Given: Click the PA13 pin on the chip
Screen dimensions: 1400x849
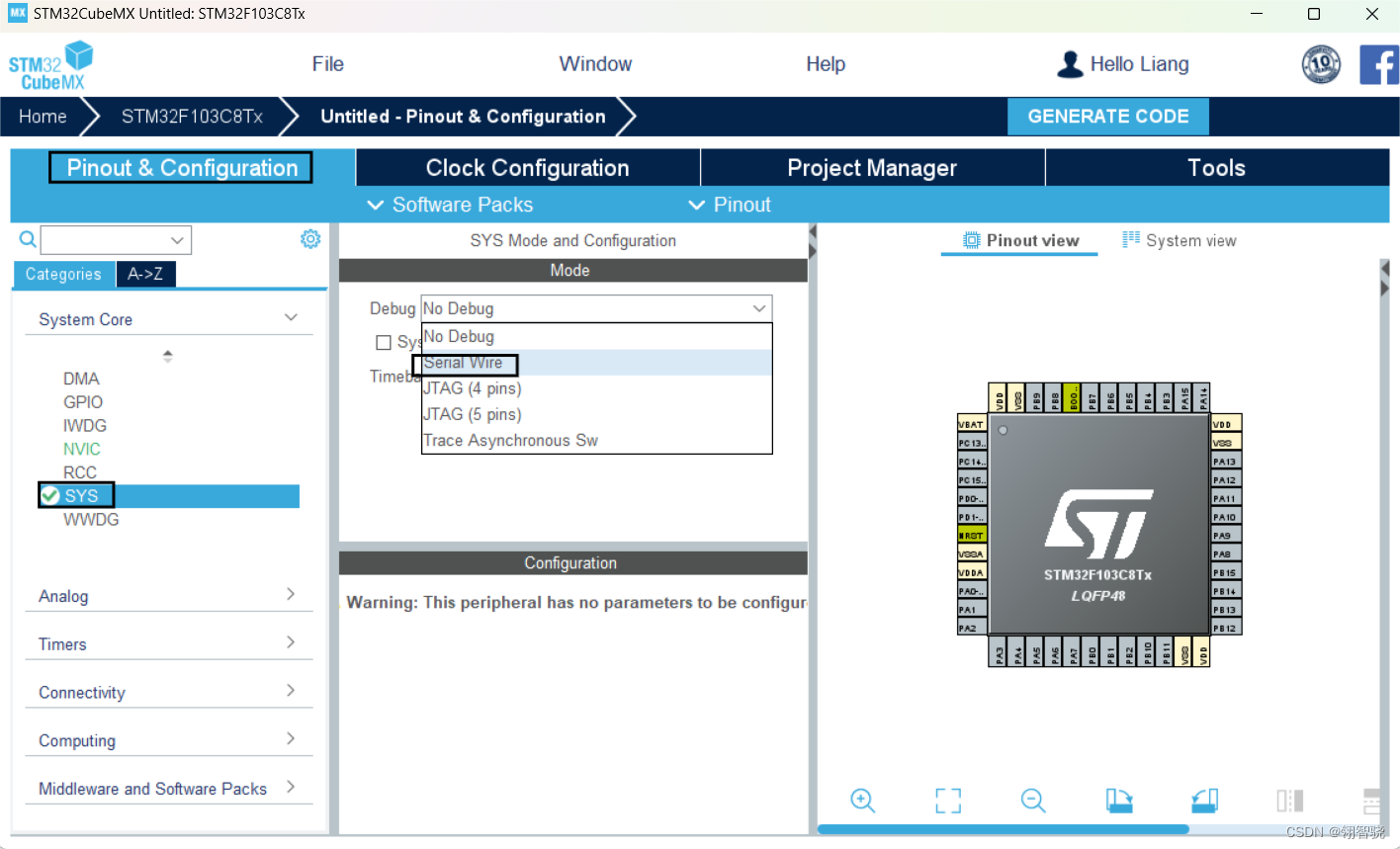Looking at the screenshot, I should [x=1226, y=462].
